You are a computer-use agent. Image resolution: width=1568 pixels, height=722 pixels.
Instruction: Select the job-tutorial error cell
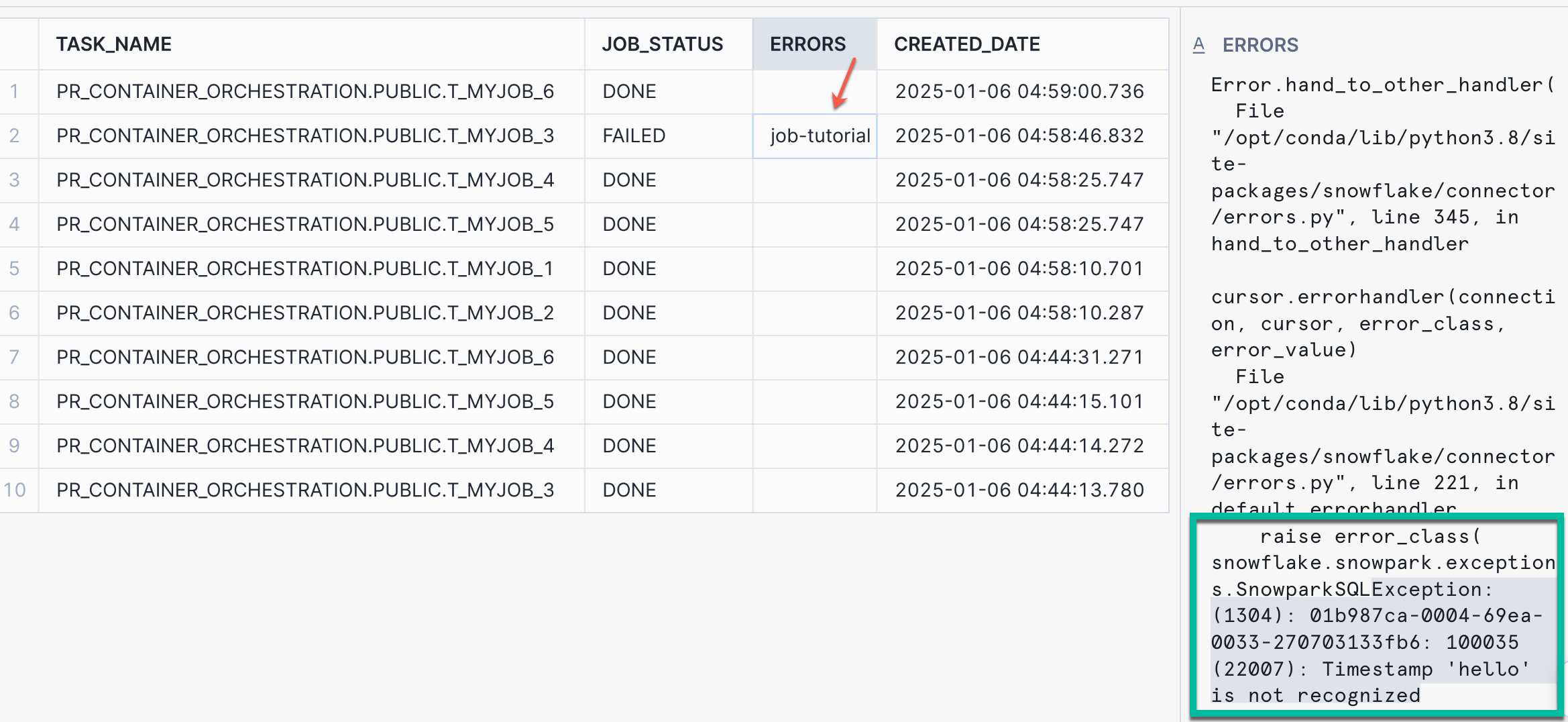816,136
